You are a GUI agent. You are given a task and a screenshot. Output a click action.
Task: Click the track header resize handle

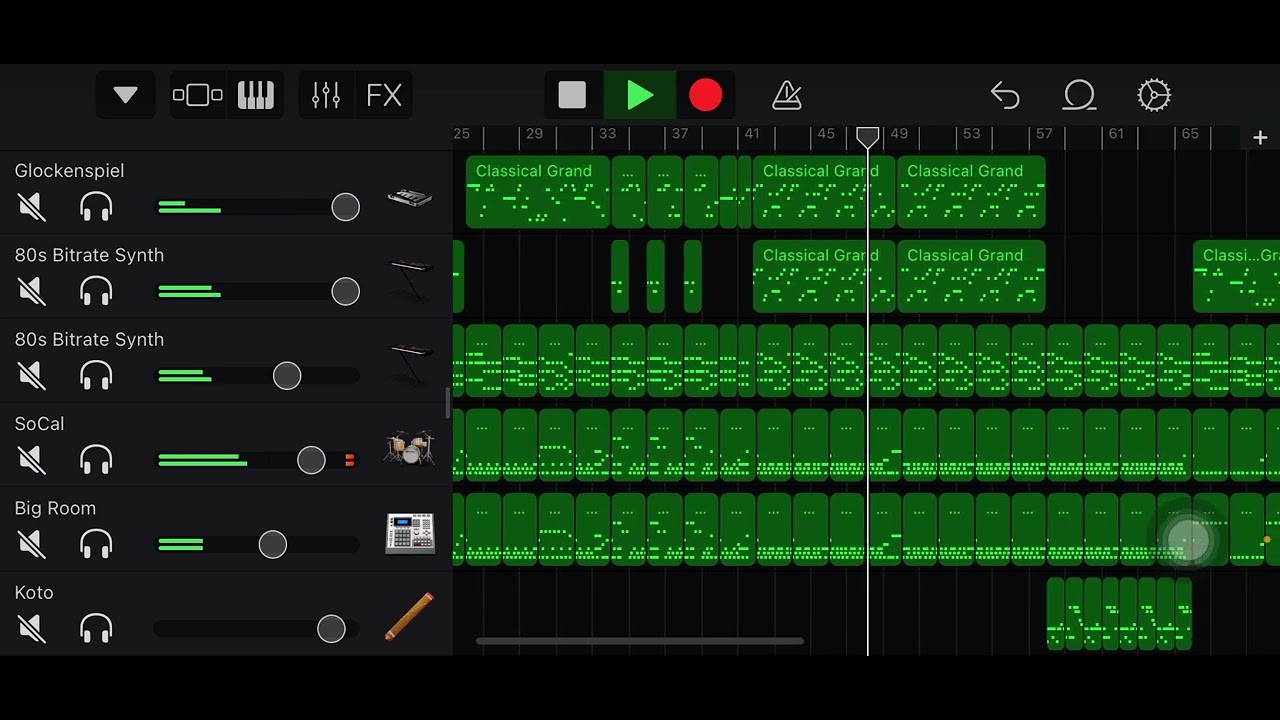pyautogui.click(x=448, y=402)
